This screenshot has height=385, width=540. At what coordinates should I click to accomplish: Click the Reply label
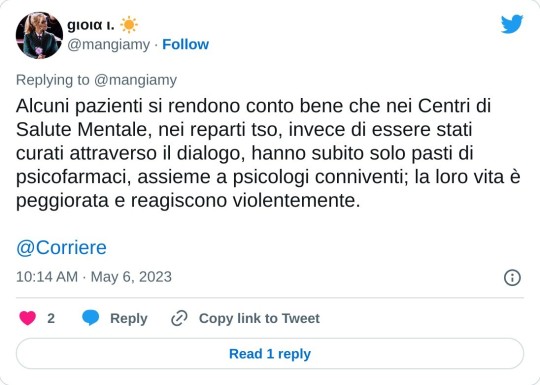tap(129, 319)
